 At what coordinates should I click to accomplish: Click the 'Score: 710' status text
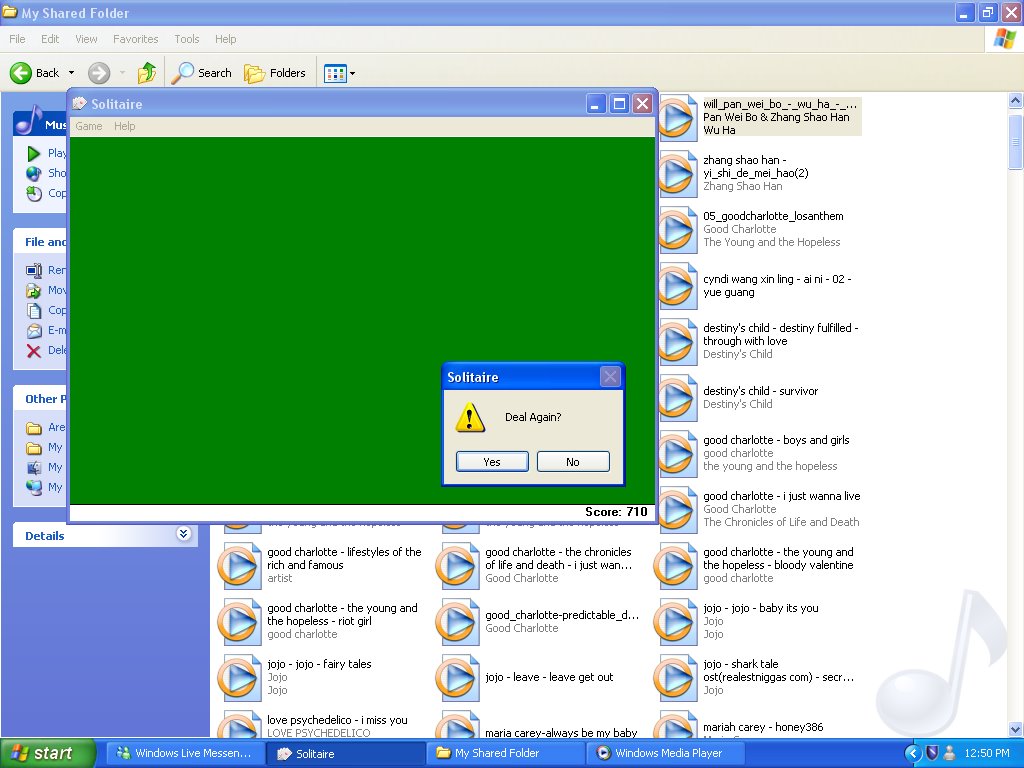tap(616, 512)
